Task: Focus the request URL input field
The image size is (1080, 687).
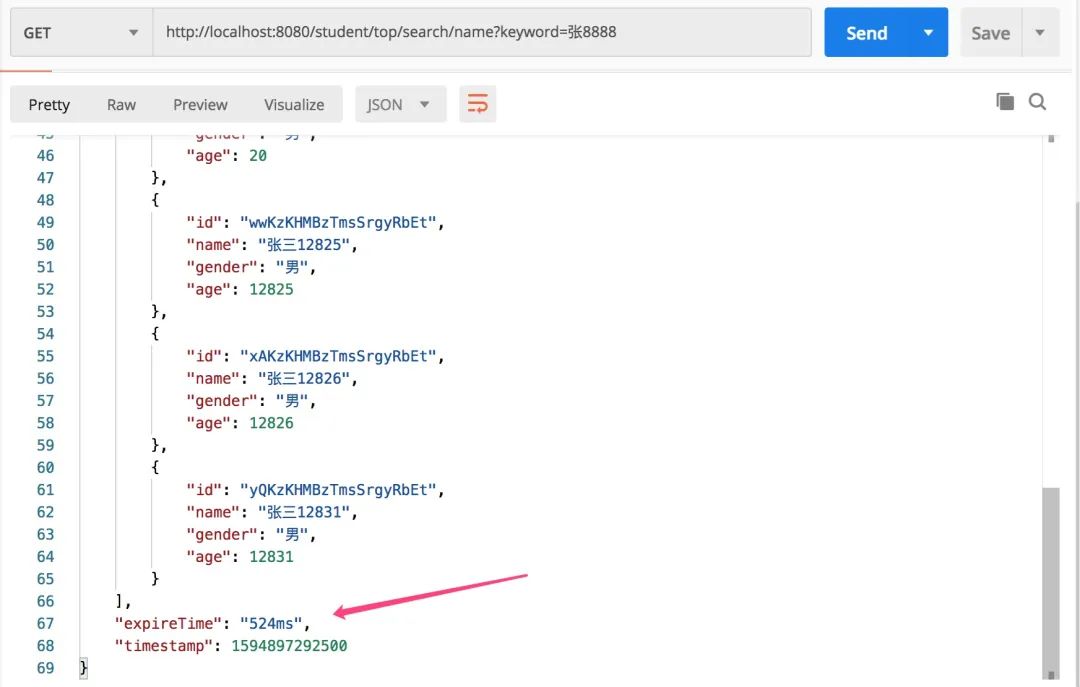Action: coord(480,33)
